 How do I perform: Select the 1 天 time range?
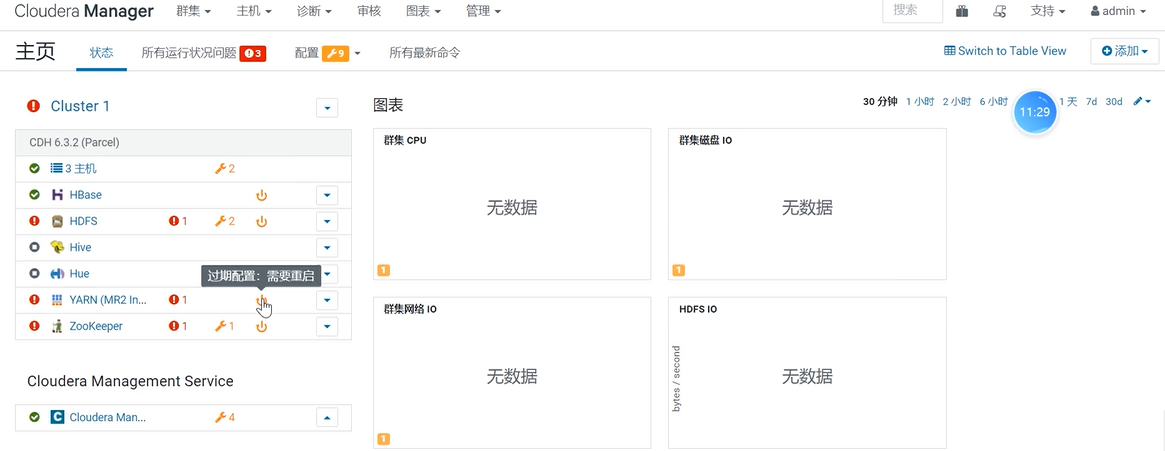coord(1068,102)
